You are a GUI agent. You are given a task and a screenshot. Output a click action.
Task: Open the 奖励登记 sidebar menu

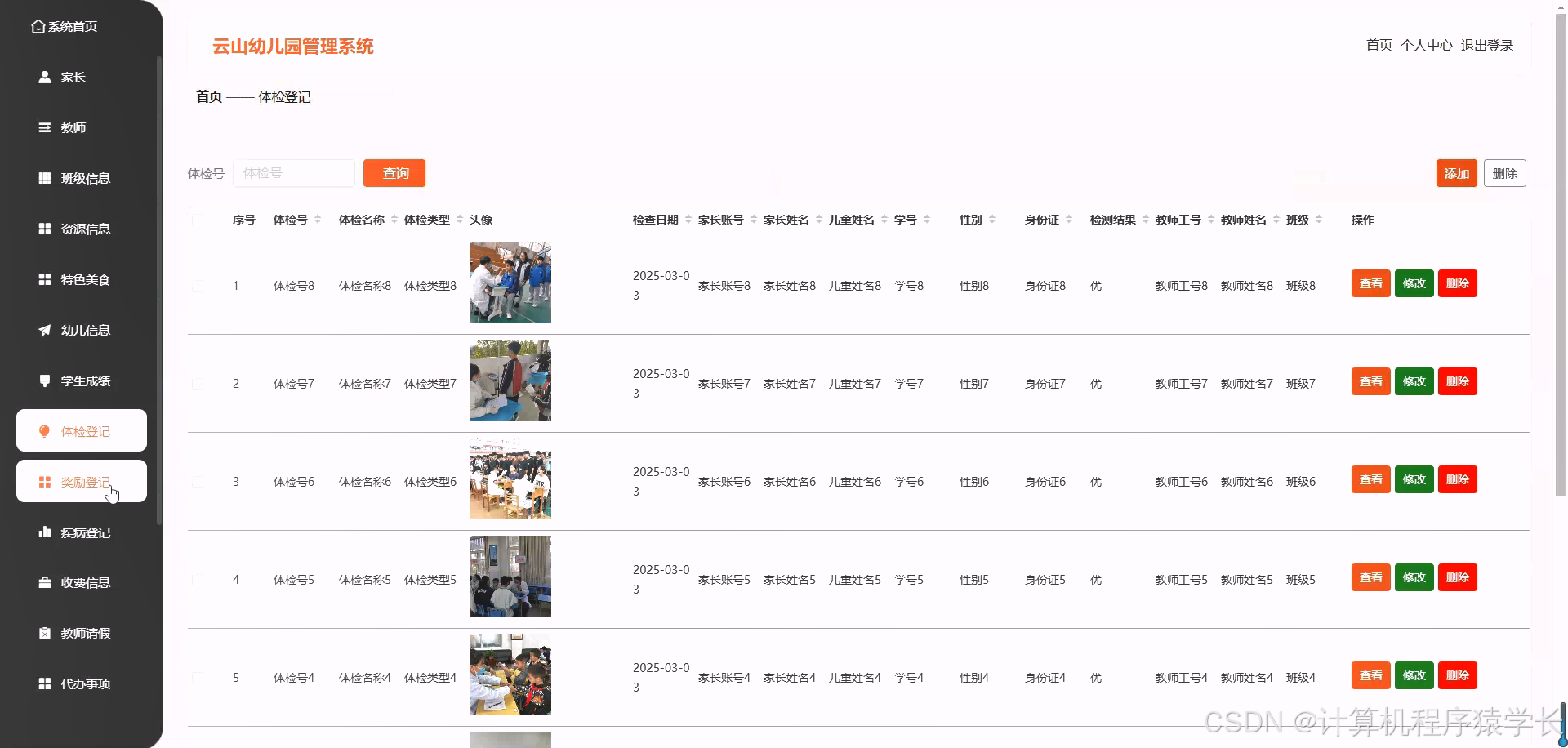[x=82, y=482]
